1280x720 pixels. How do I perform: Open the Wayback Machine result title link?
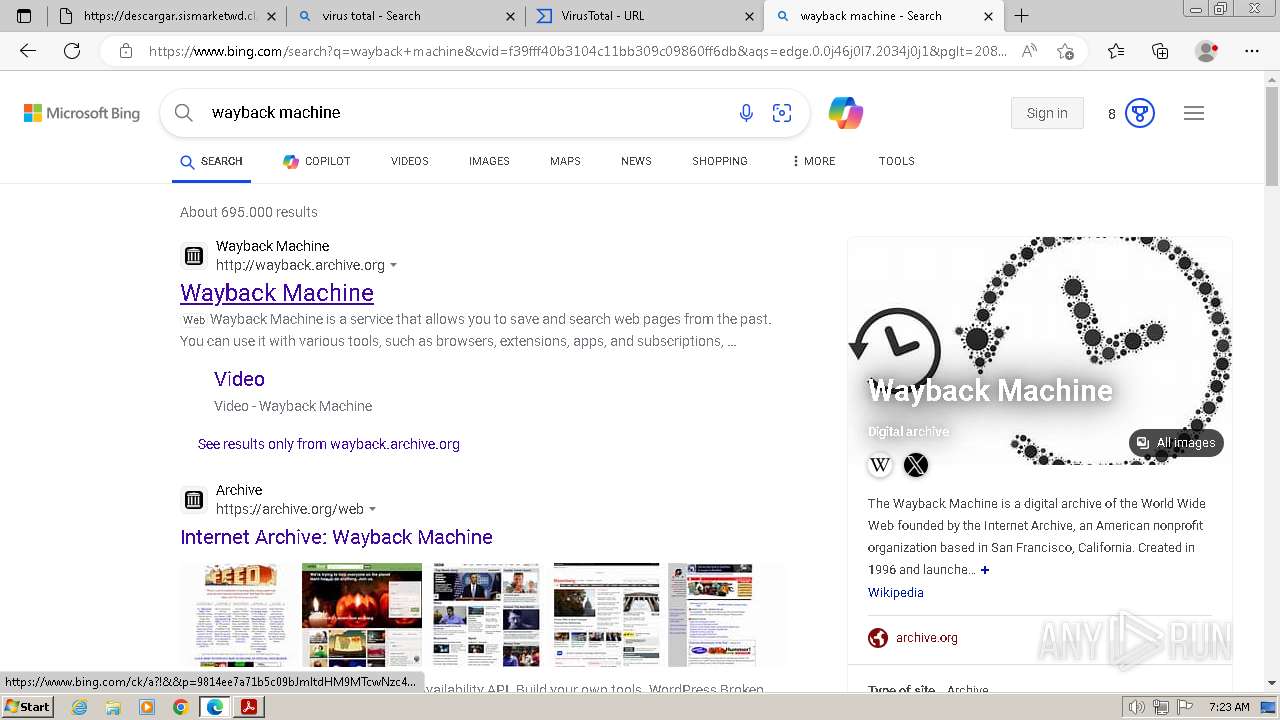pyautogui.click(x=277, y=293)
